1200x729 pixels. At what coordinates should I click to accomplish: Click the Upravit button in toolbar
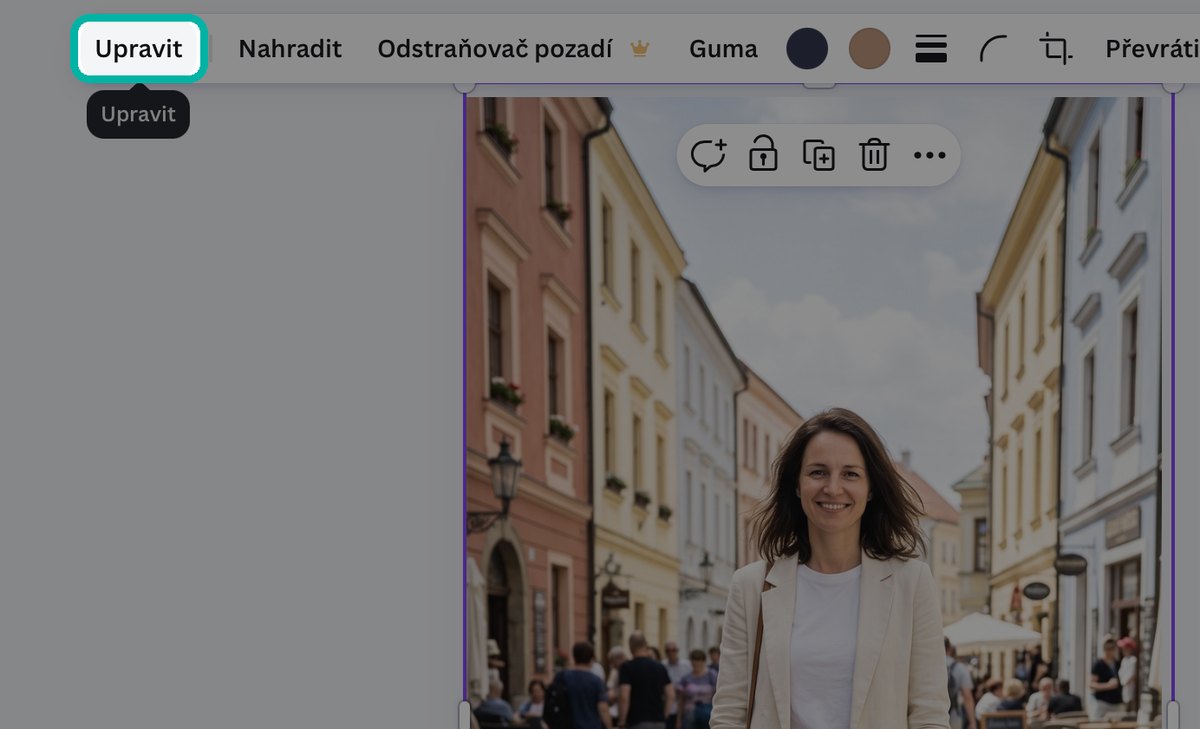(139, 48)
